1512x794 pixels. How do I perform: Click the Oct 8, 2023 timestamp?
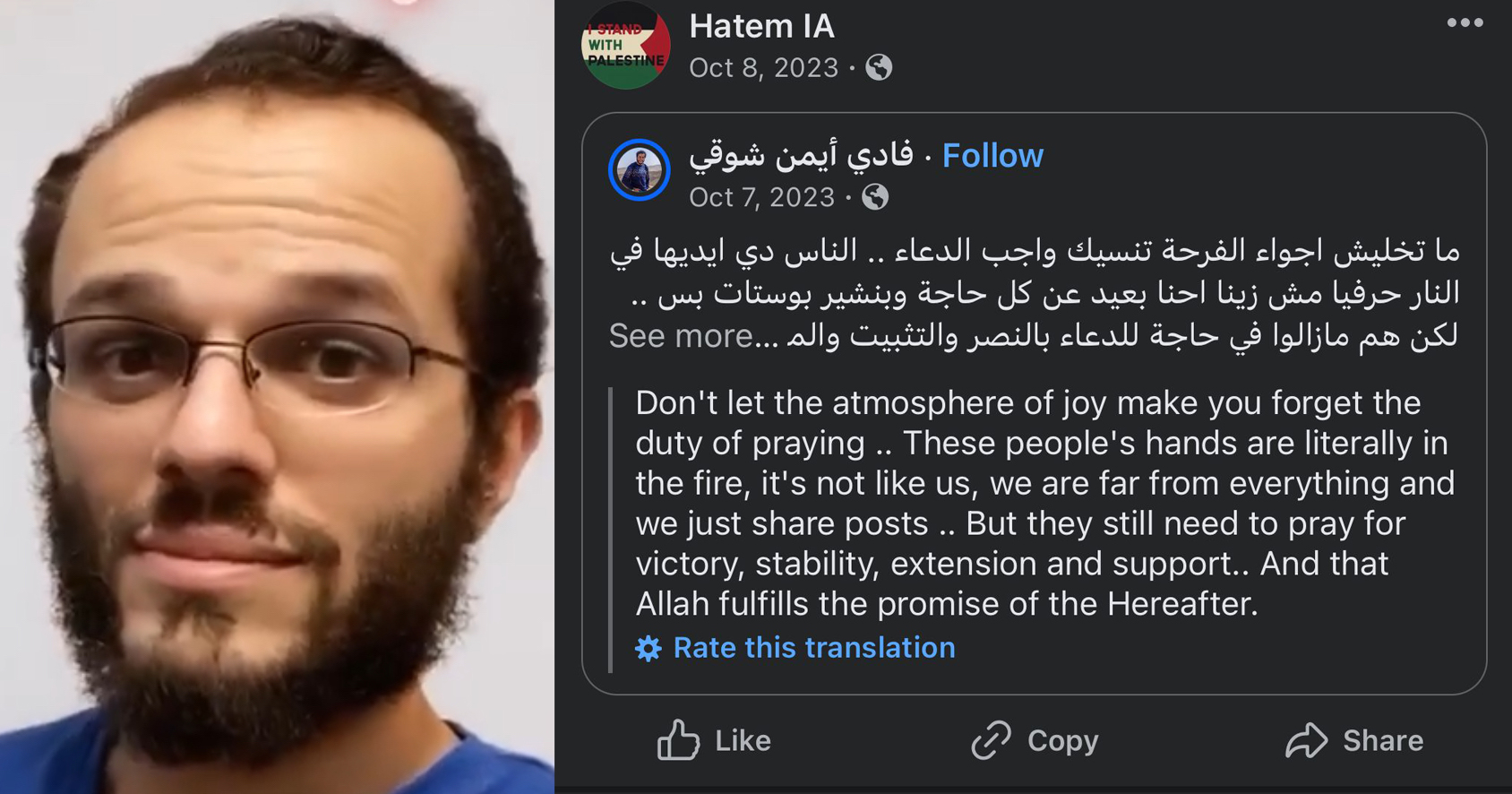click(x=764, y=68)
